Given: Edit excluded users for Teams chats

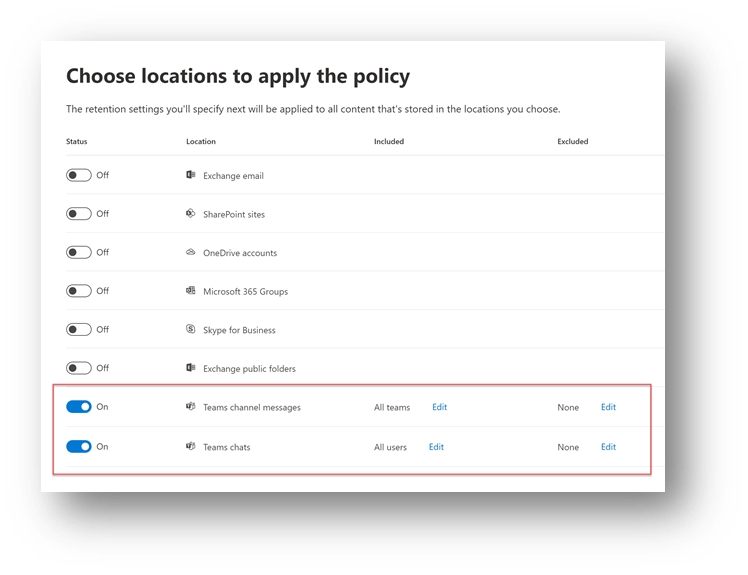Looking at the screenshot, I should 608,447.
